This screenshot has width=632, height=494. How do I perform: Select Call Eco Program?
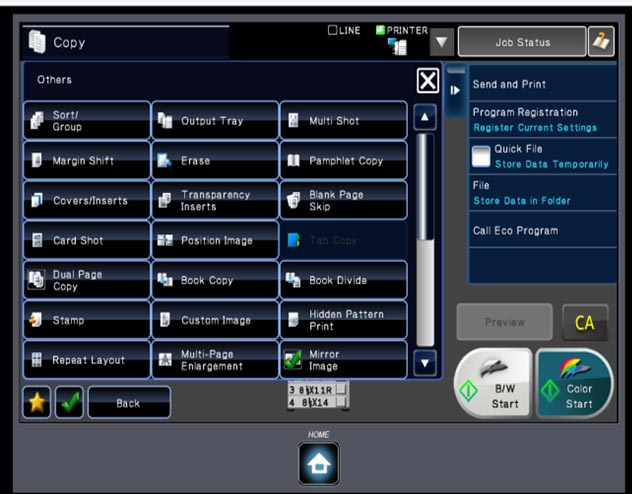(x=543, y=230)
